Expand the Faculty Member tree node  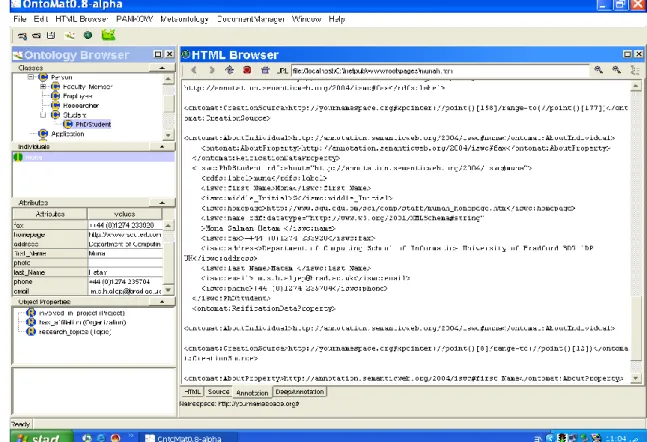[43, 87]
